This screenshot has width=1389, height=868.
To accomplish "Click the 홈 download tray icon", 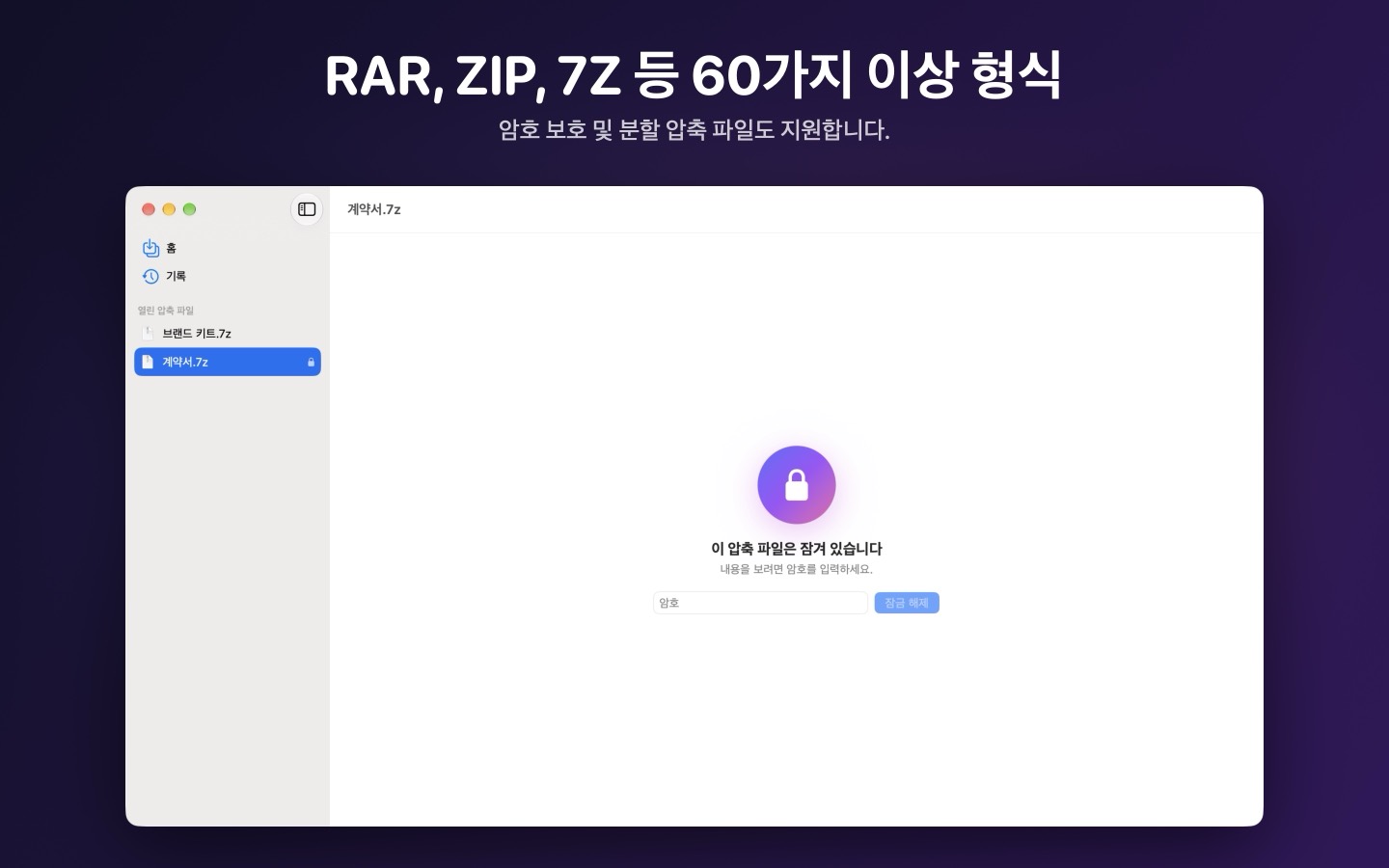I will tap(150, 249).
